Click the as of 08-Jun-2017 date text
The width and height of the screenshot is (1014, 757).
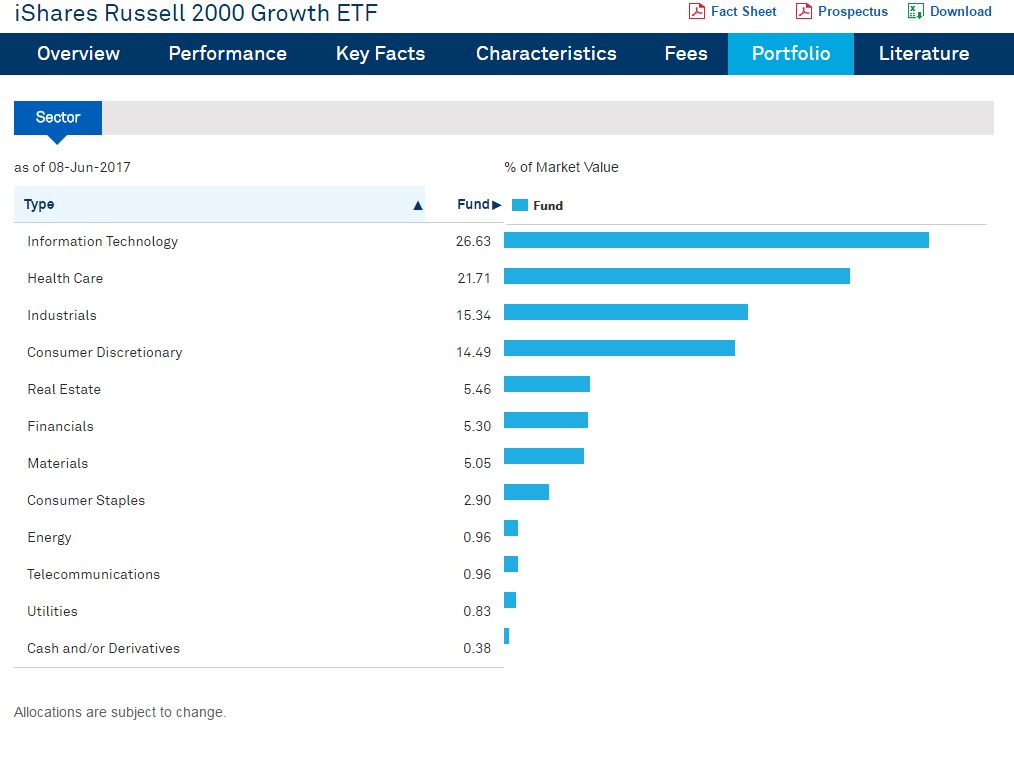pos(72,167)
